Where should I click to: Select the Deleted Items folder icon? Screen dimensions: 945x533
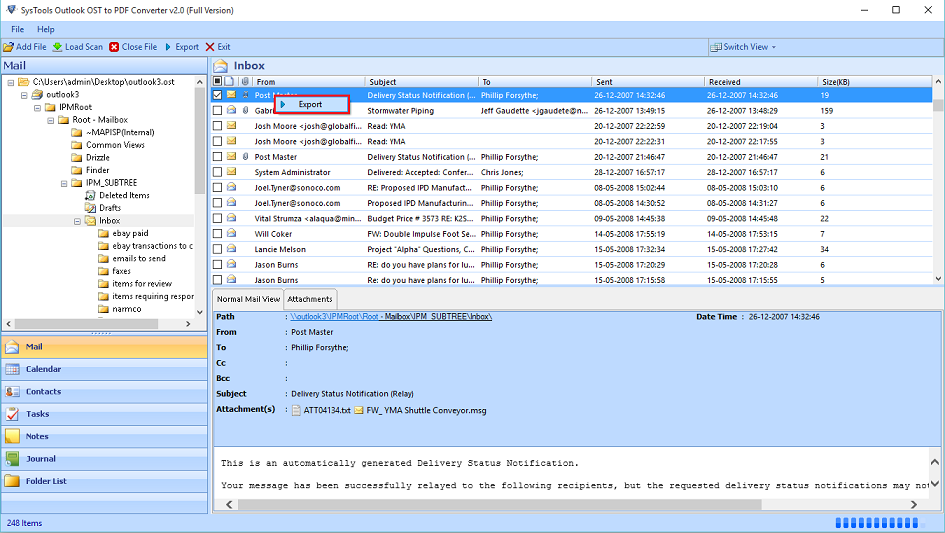pyautogui.click(x=90, y=195)
